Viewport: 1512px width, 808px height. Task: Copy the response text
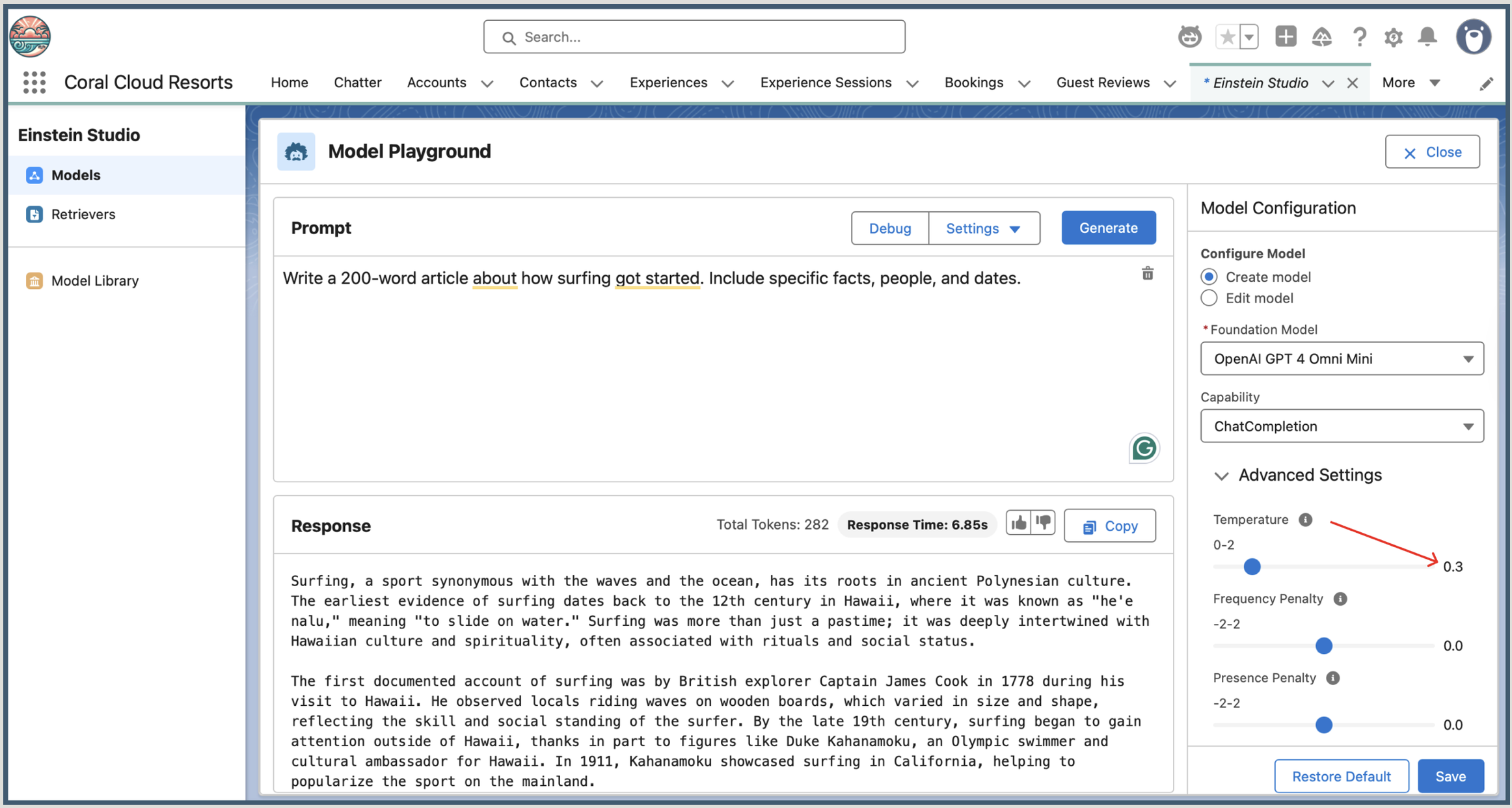1110,526
